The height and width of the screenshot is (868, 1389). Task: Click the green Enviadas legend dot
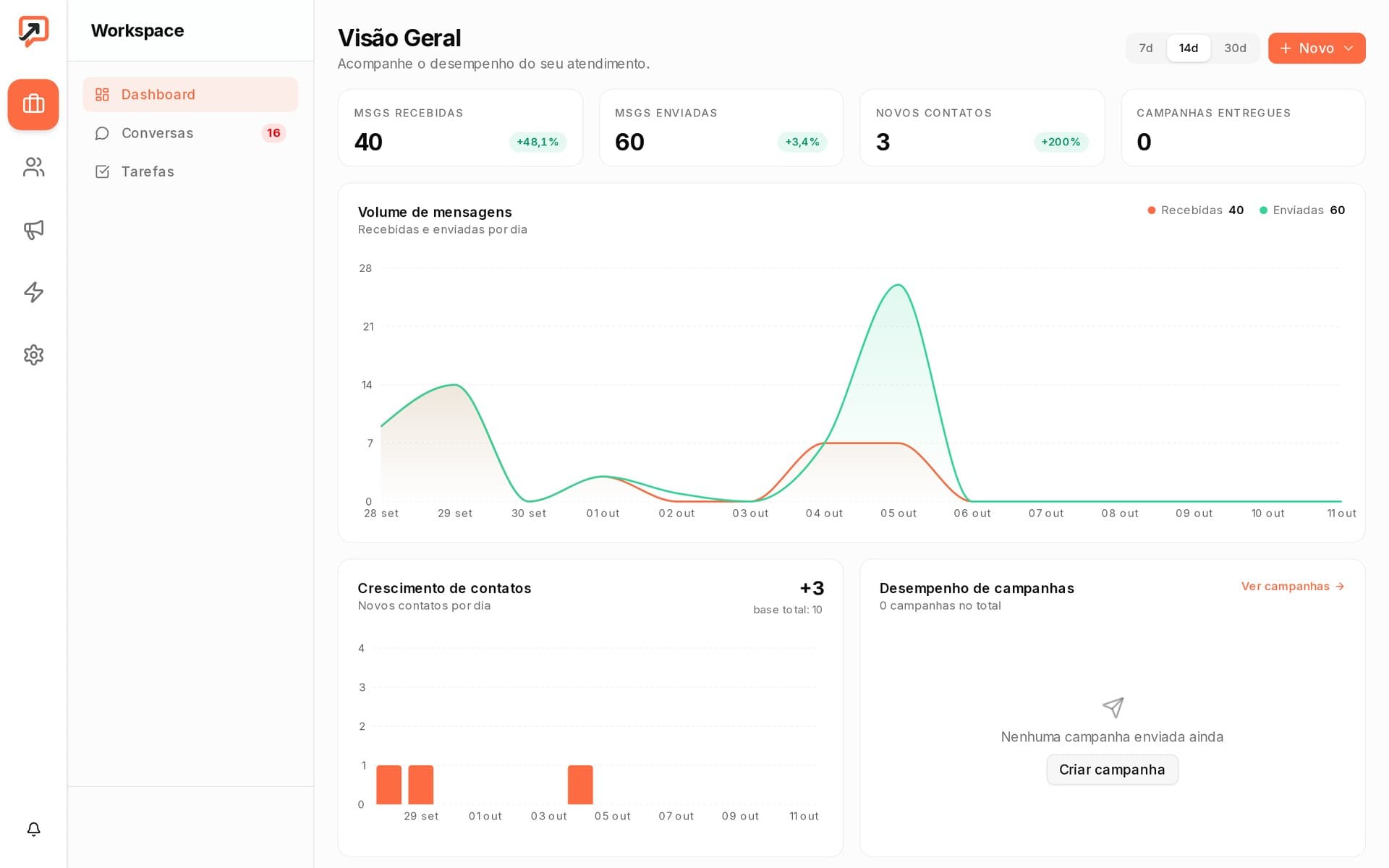pos(1263,210)
